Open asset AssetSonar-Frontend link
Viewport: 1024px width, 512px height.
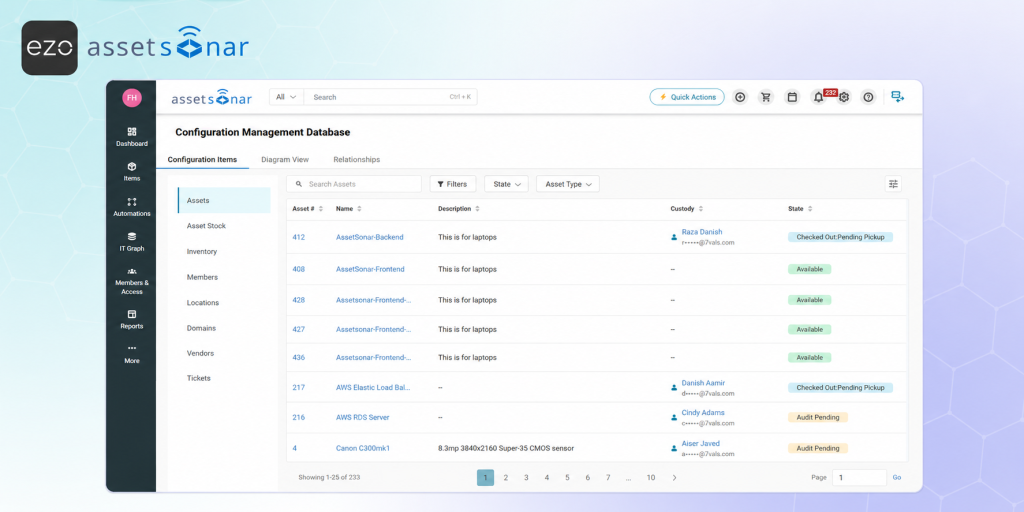coord(370,269)
